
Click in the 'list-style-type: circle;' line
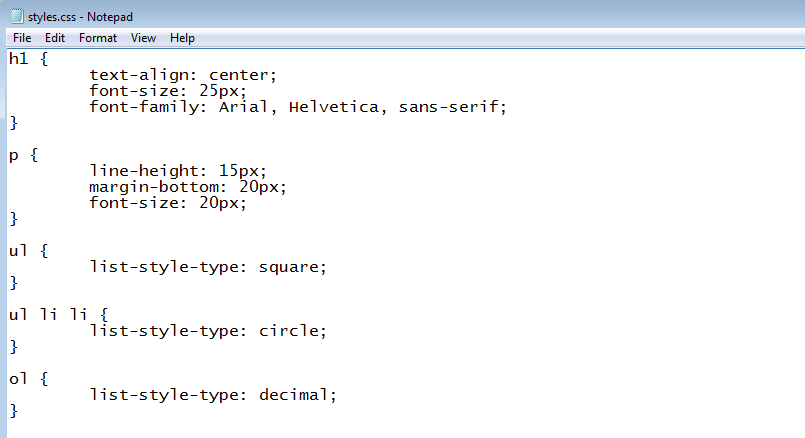208,331
